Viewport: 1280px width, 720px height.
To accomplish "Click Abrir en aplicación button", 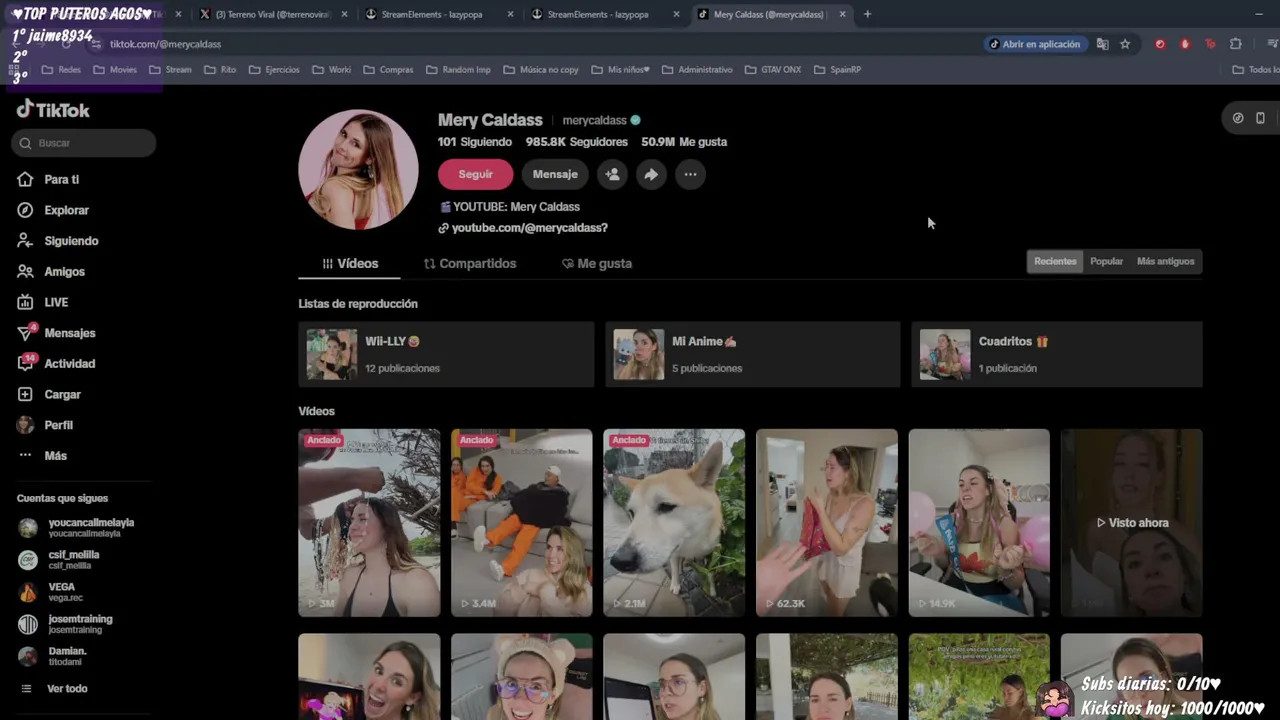I will point(1034,44).
